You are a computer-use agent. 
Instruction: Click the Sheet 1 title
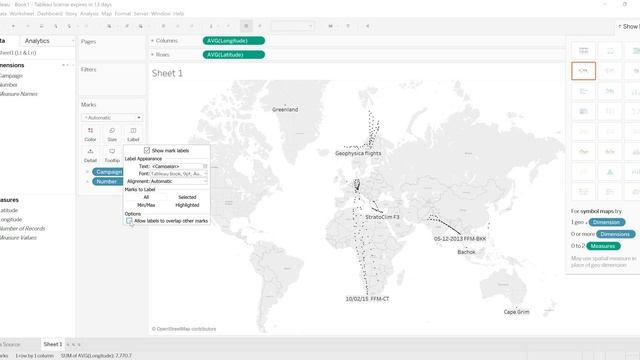(167, 73)
